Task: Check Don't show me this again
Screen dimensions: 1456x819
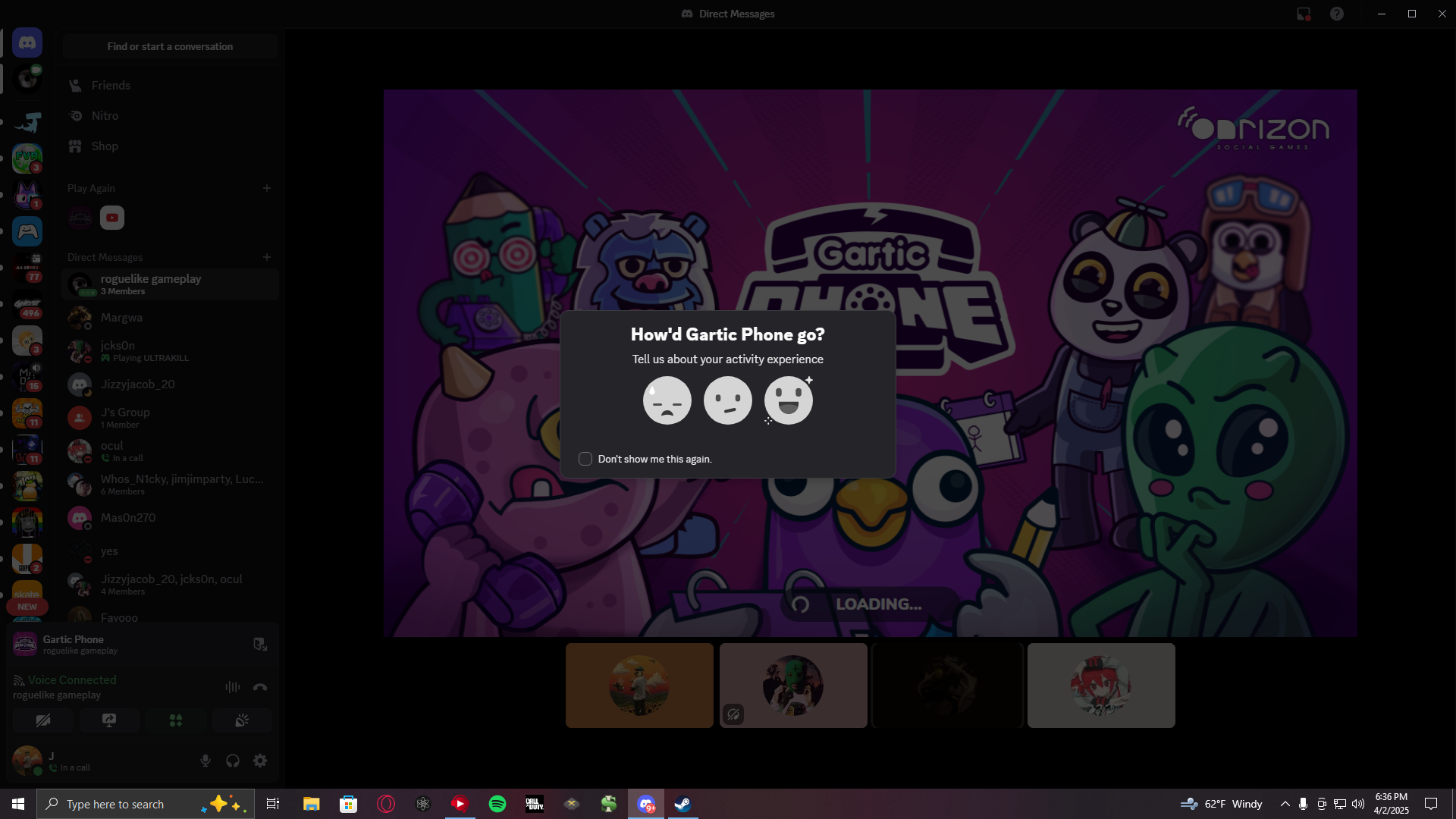Action: tap(585, 459)
